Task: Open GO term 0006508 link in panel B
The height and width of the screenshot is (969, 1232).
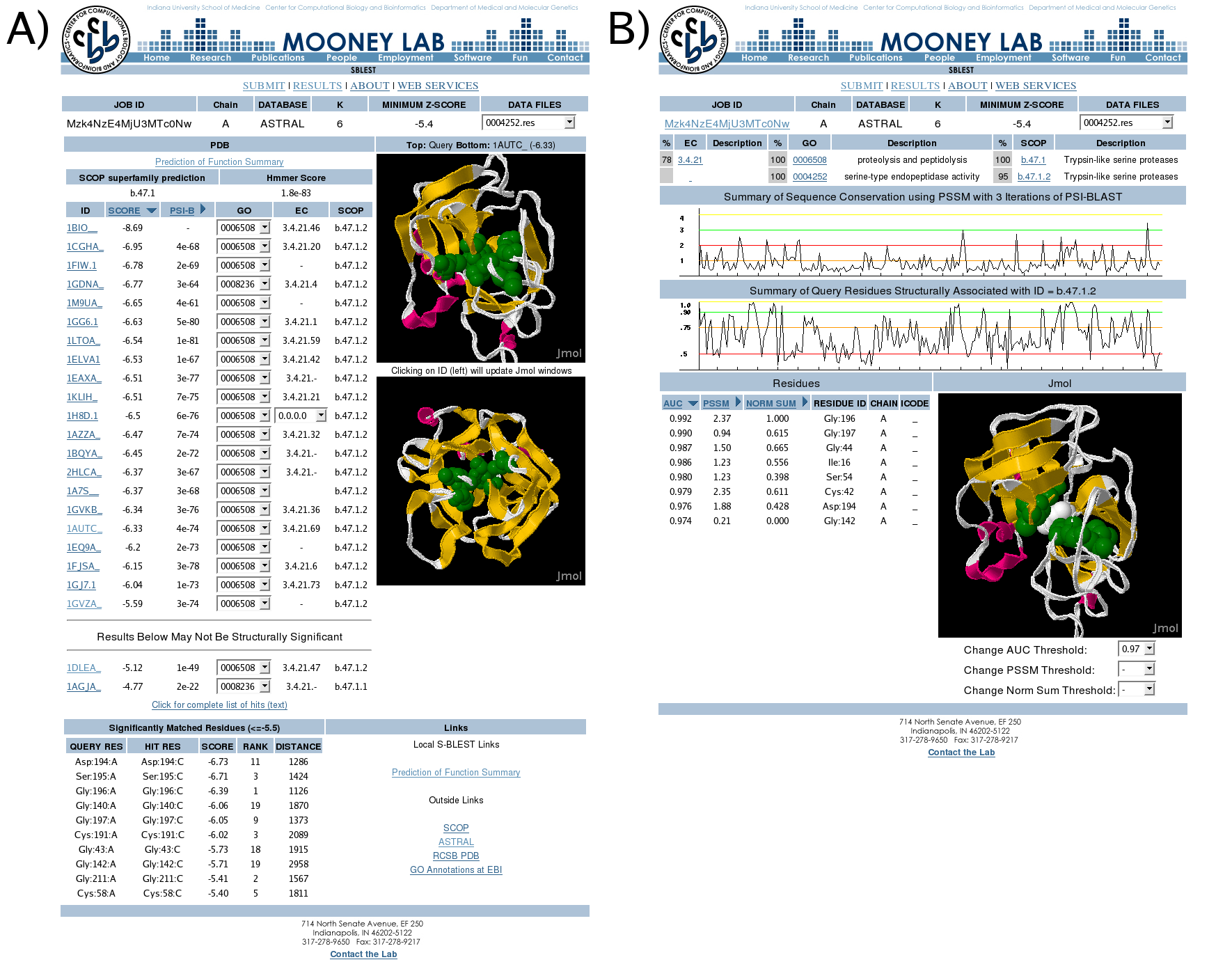Action: (x=810, y=159)
